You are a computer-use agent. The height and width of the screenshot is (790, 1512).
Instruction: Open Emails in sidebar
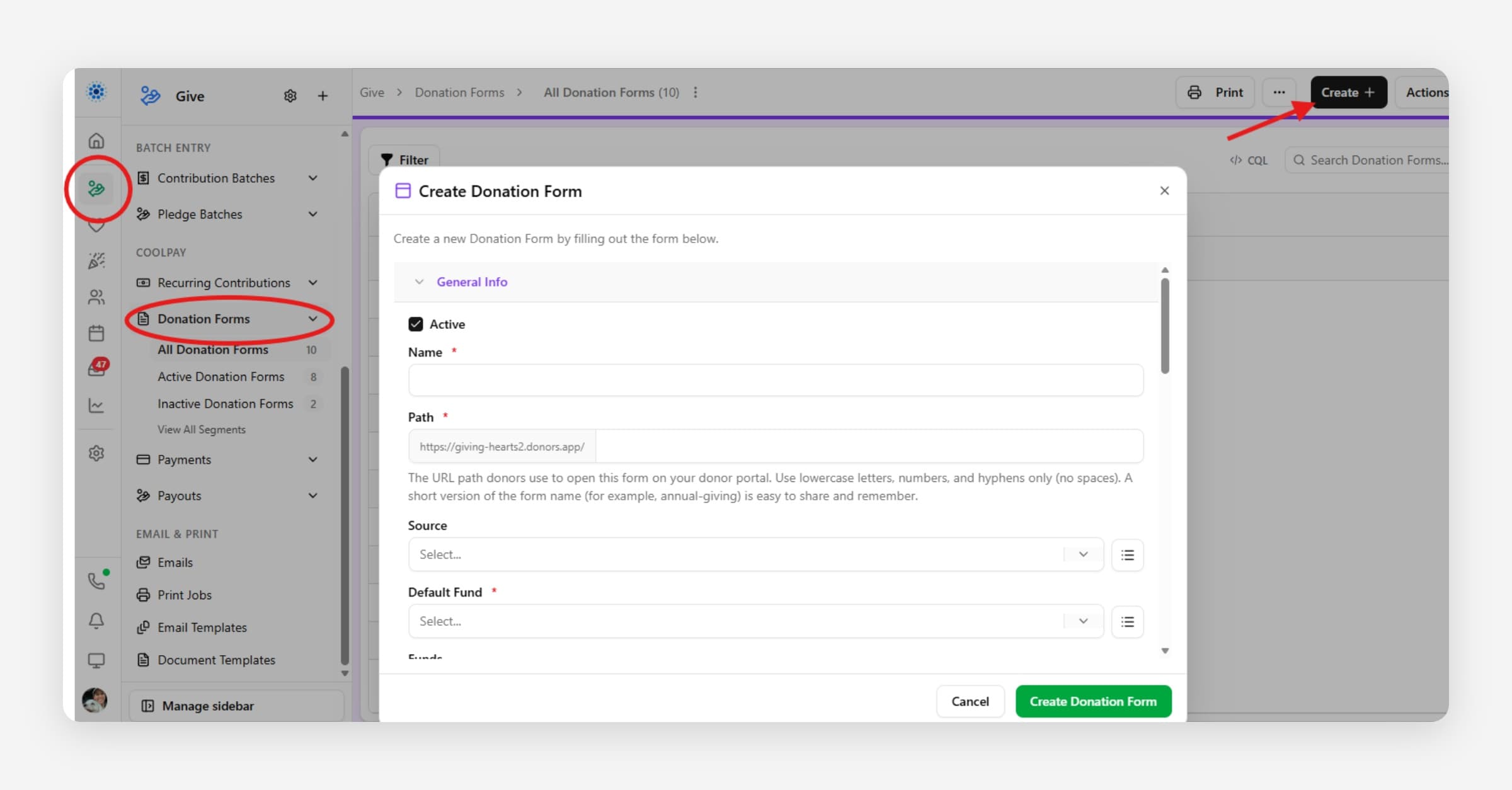(x=175, y=563)
